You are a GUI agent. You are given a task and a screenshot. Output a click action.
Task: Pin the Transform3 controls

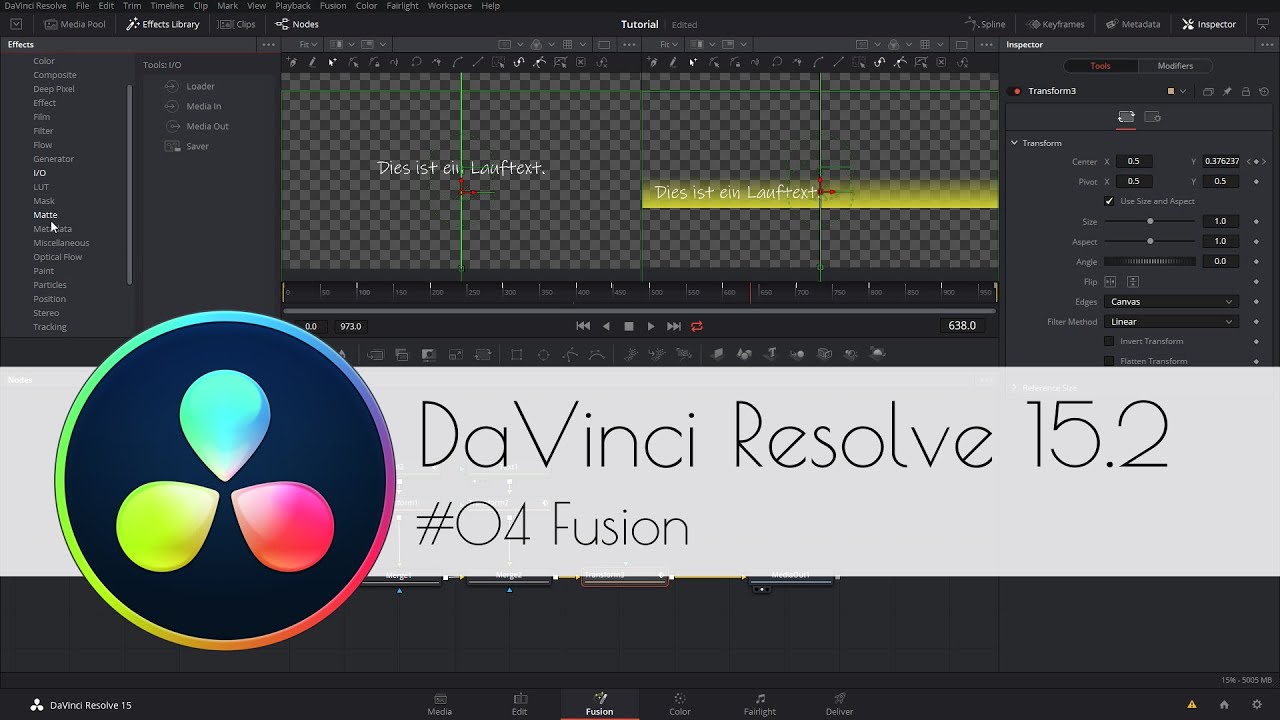point(1227,91)
